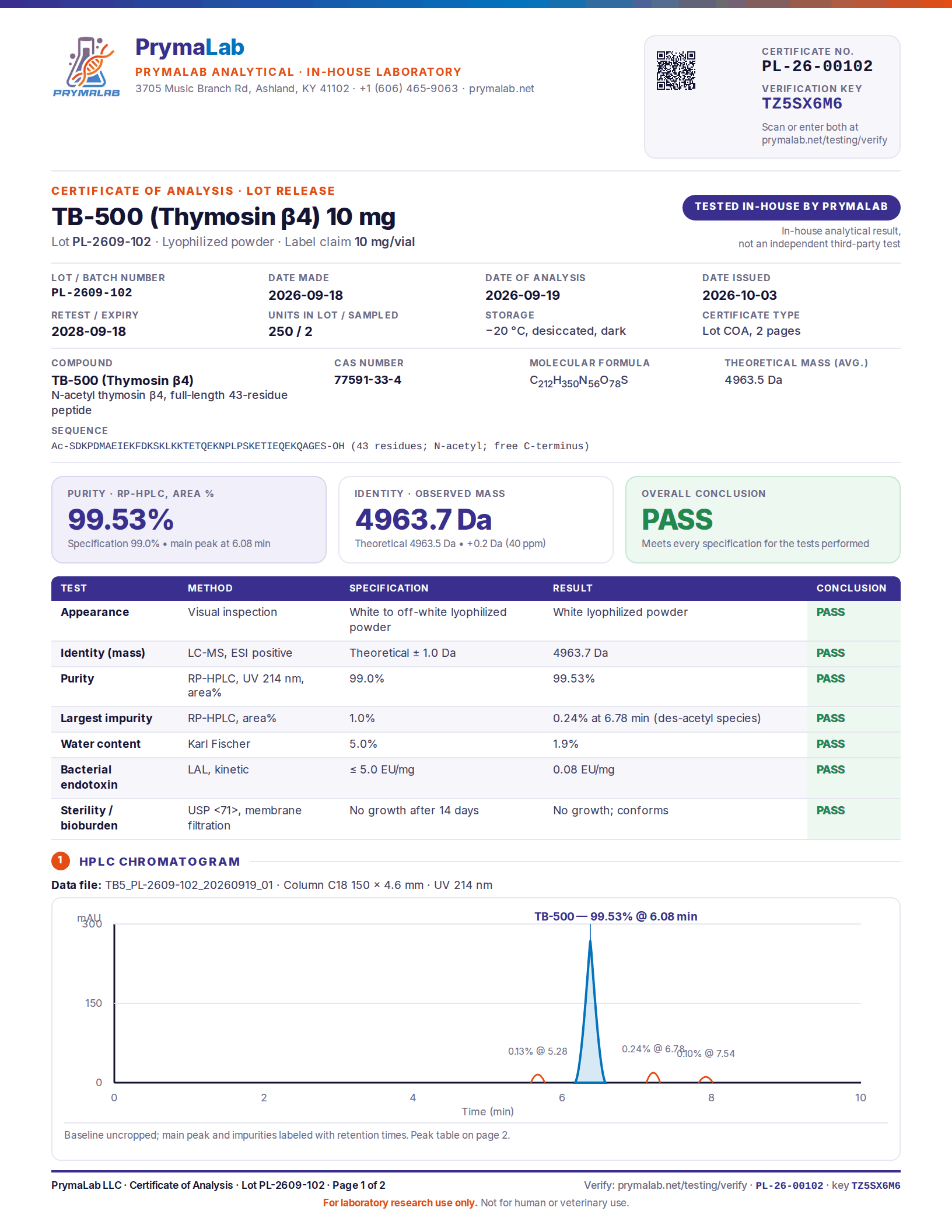
Task: Click the CAS number 77591-33-4
Action: pyautogui.click(x=367, y=380)
